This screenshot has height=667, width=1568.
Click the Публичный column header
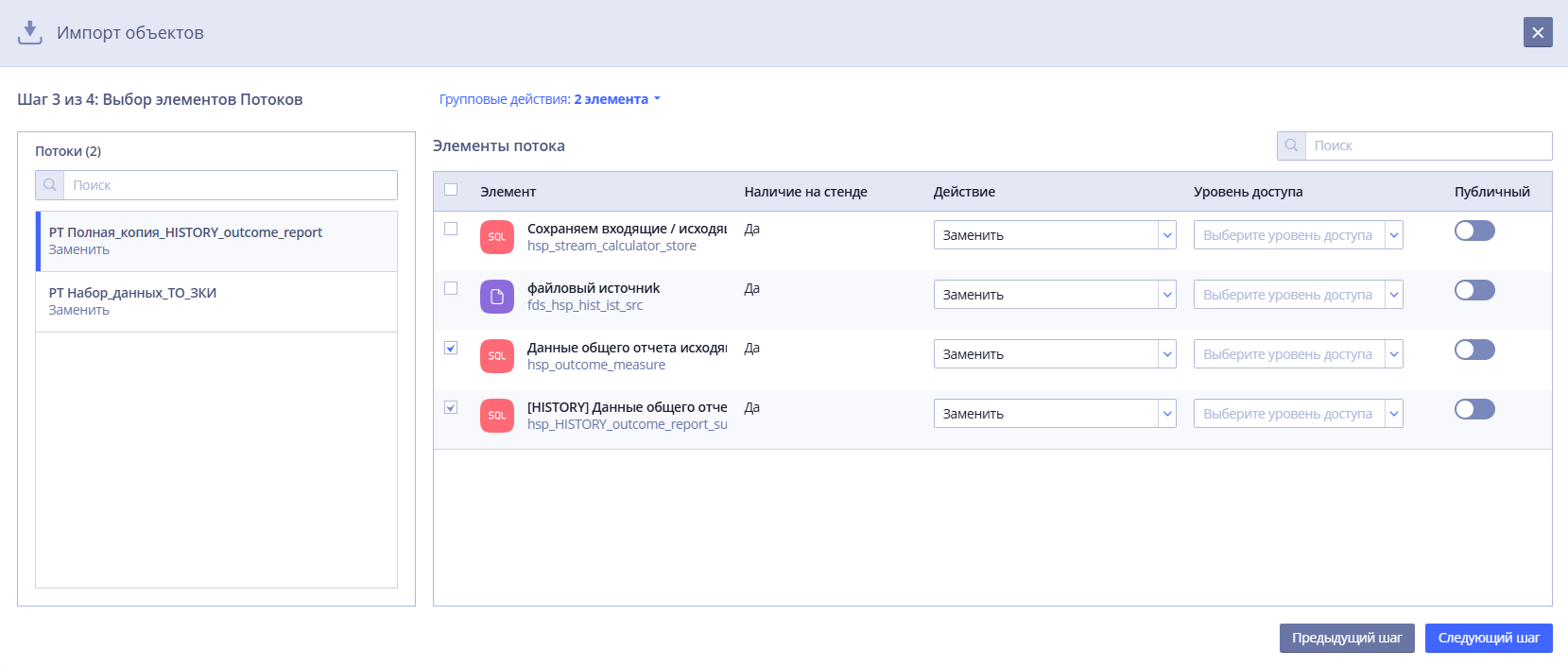(1491, 192)
